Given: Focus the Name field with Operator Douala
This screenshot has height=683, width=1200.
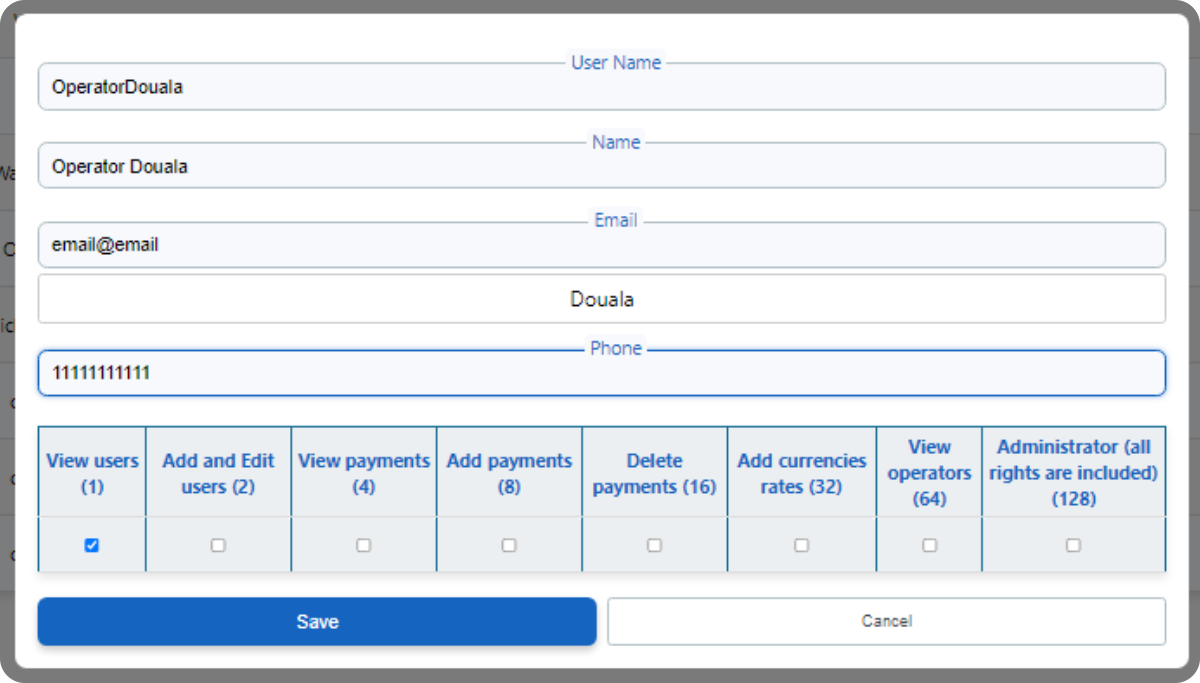Looking at the screenshot, I should pos(601,166).
